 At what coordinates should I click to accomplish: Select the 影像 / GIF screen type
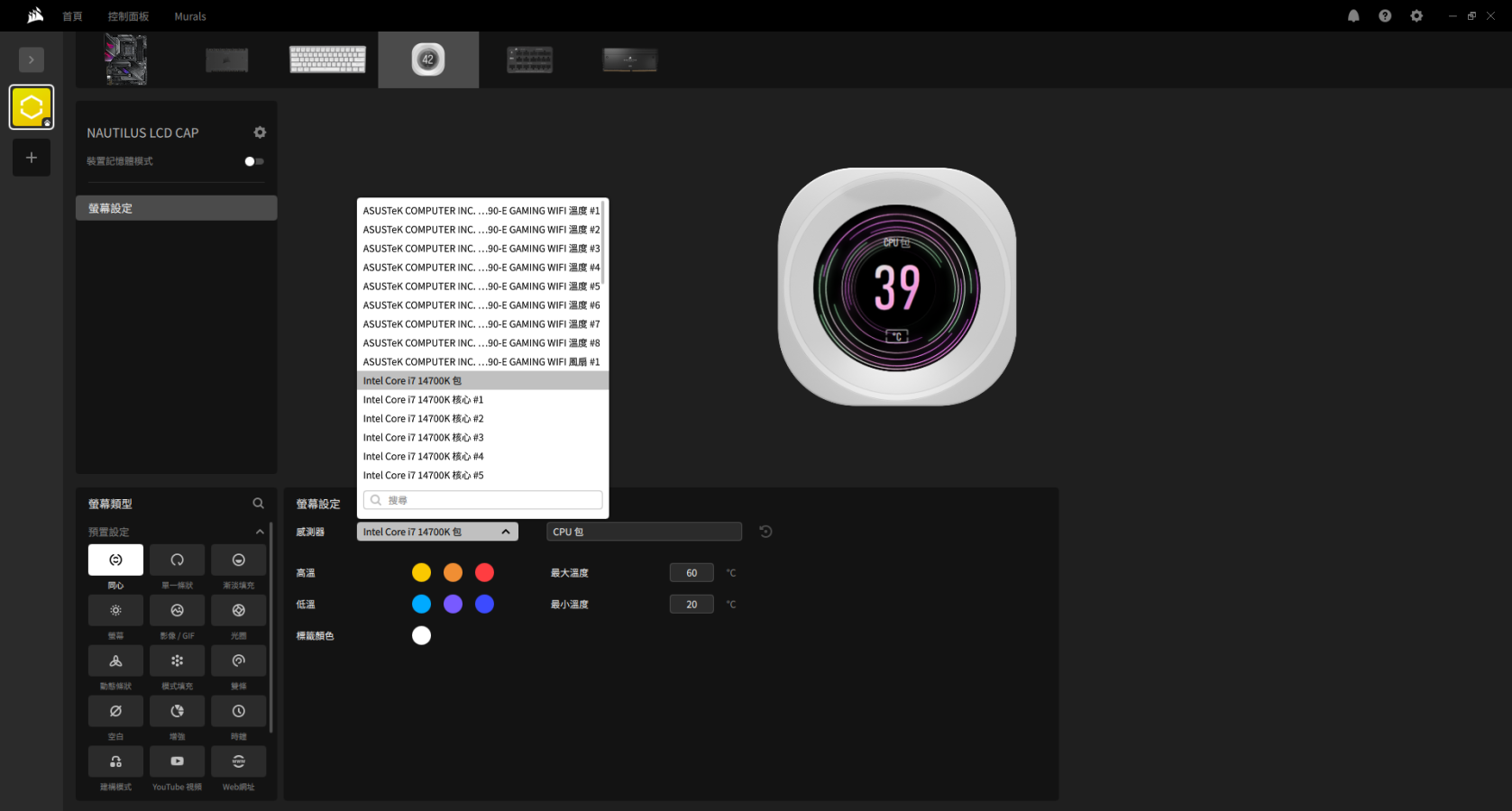(177, 610)
